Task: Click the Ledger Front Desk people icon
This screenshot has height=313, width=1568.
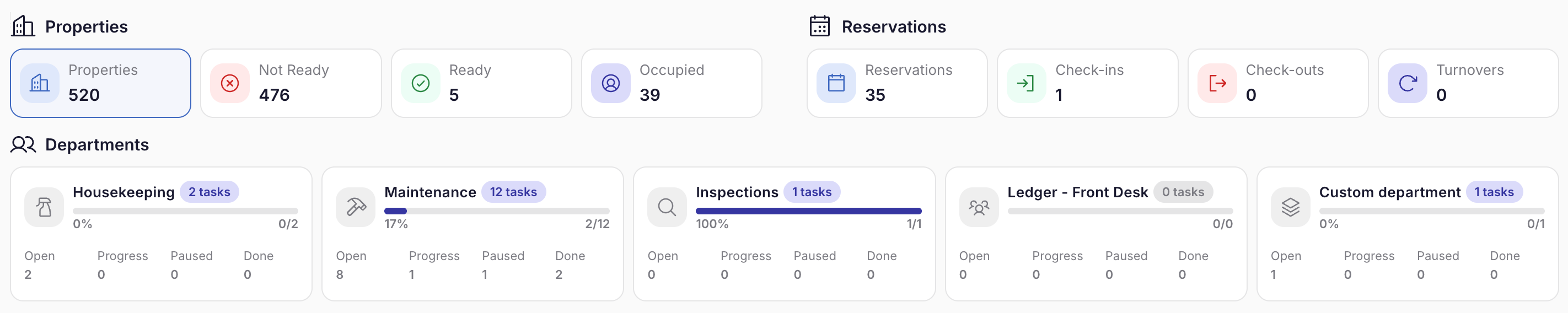Action: click(x=979, y=208)
